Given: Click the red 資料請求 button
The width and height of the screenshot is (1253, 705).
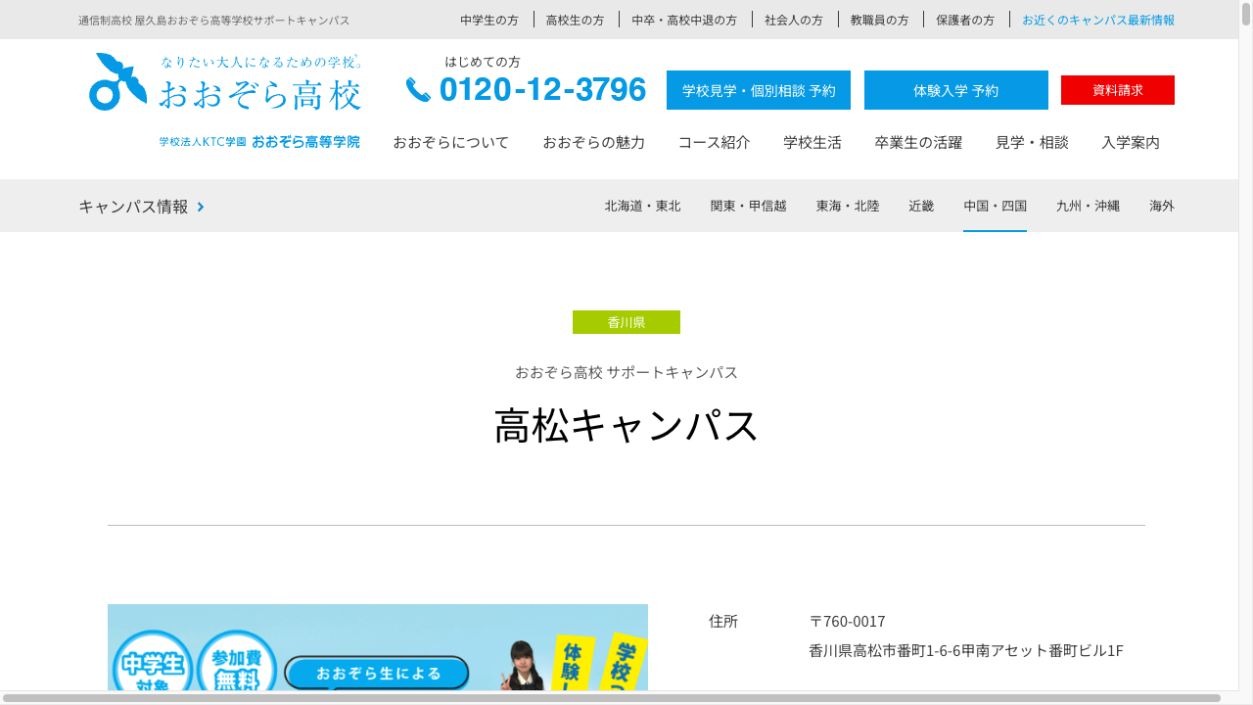Looking at the screenshot, I should pos(1118,90).
